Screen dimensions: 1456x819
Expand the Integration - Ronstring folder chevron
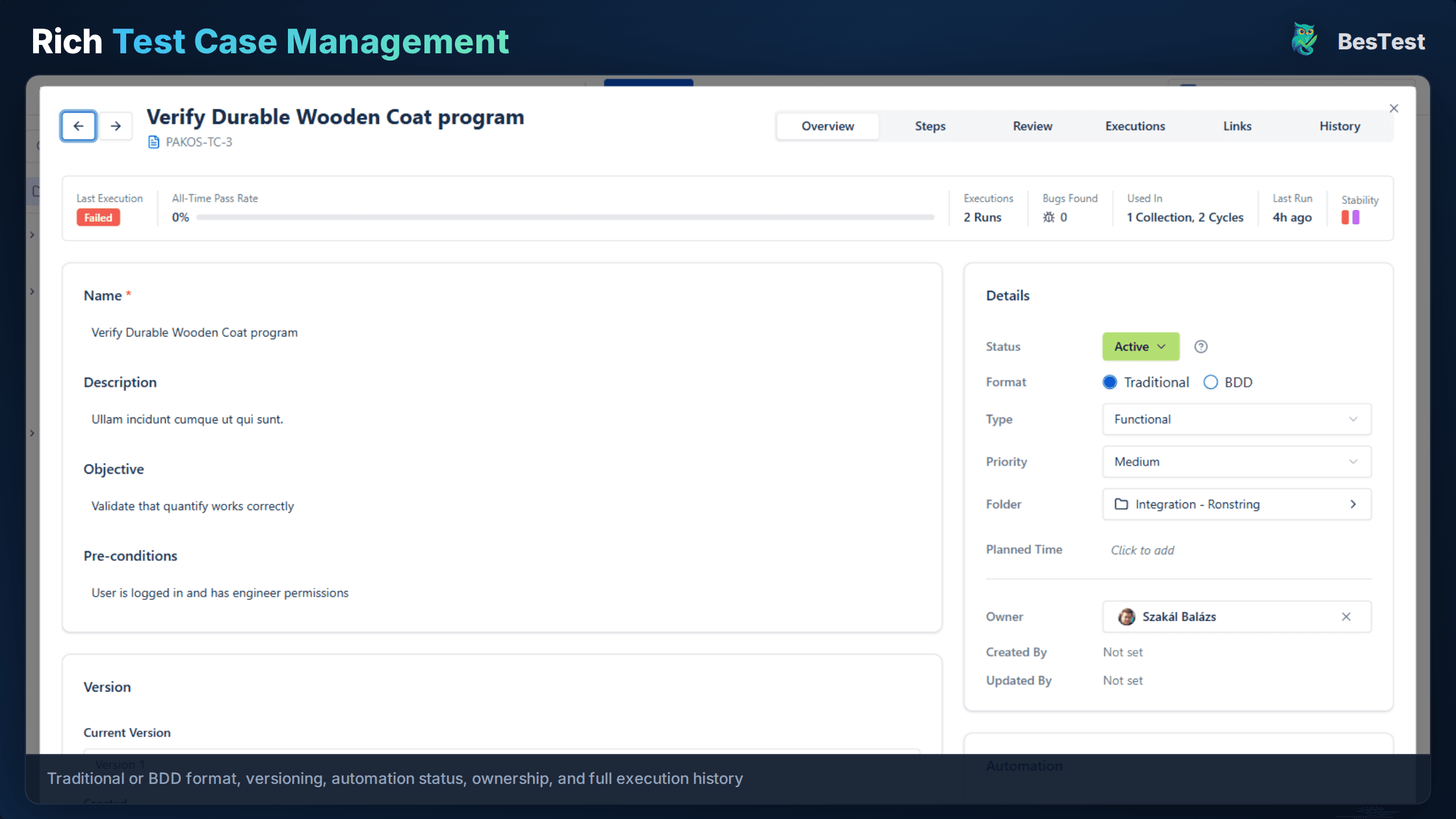(x=1354, y=504)
